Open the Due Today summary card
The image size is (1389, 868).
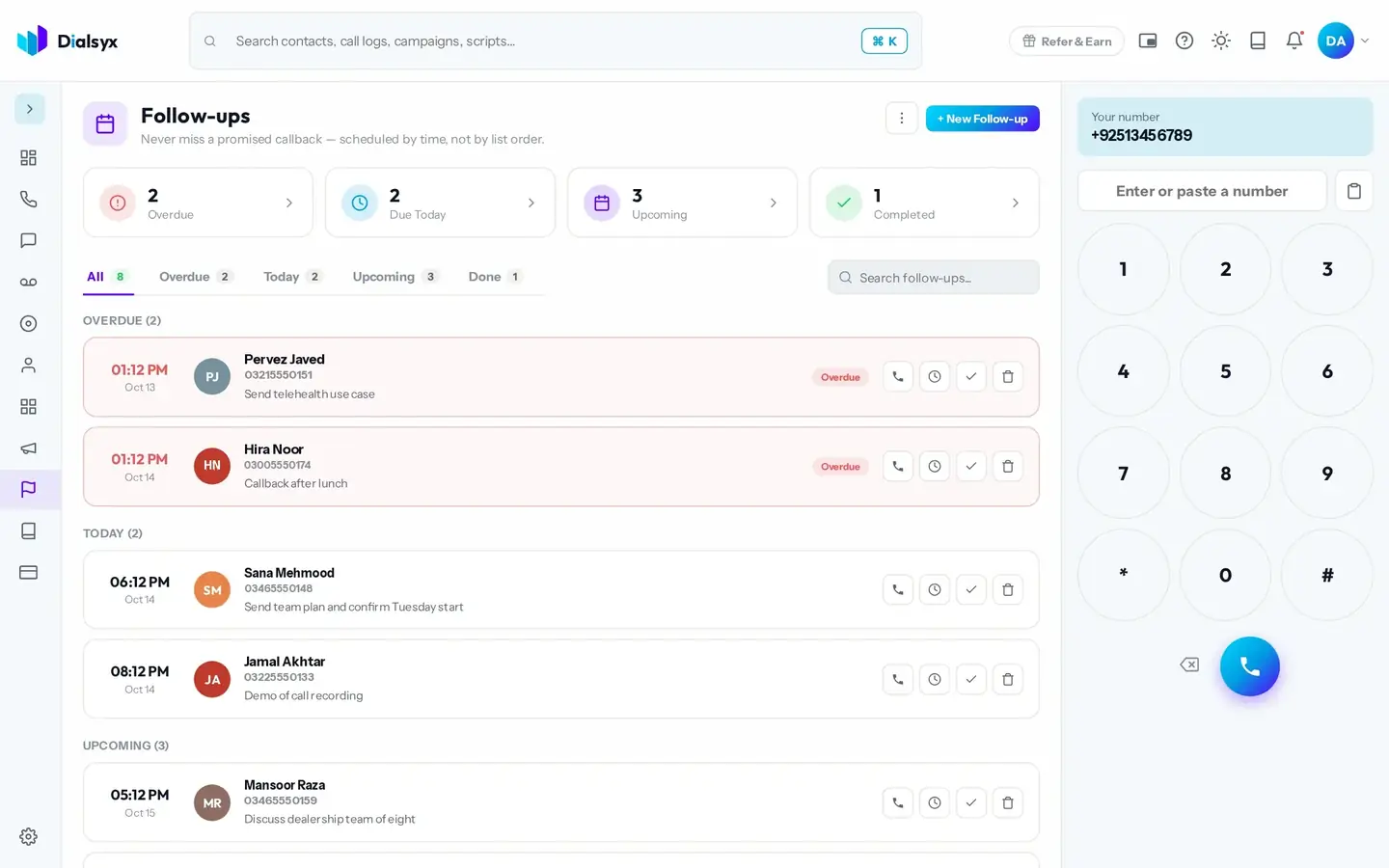(440, 203)
